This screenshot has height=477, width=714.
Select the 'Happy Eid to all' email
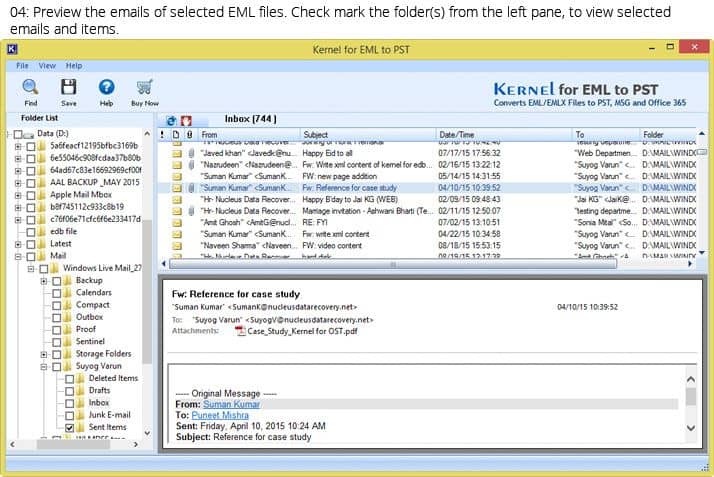click(427, 153)
